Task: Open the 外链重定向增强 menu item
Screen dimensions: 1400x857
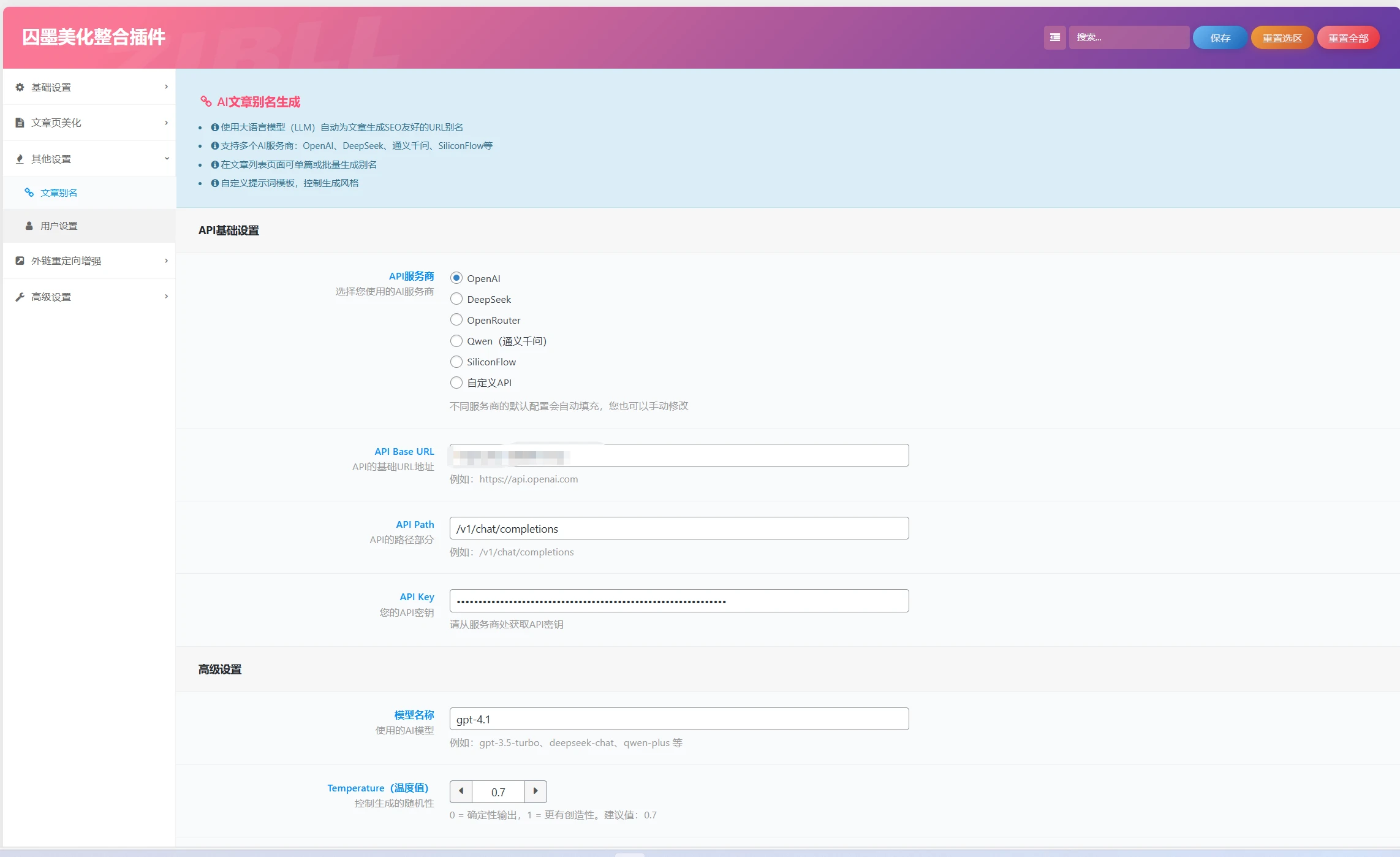Action: click(x=66, y=261)
